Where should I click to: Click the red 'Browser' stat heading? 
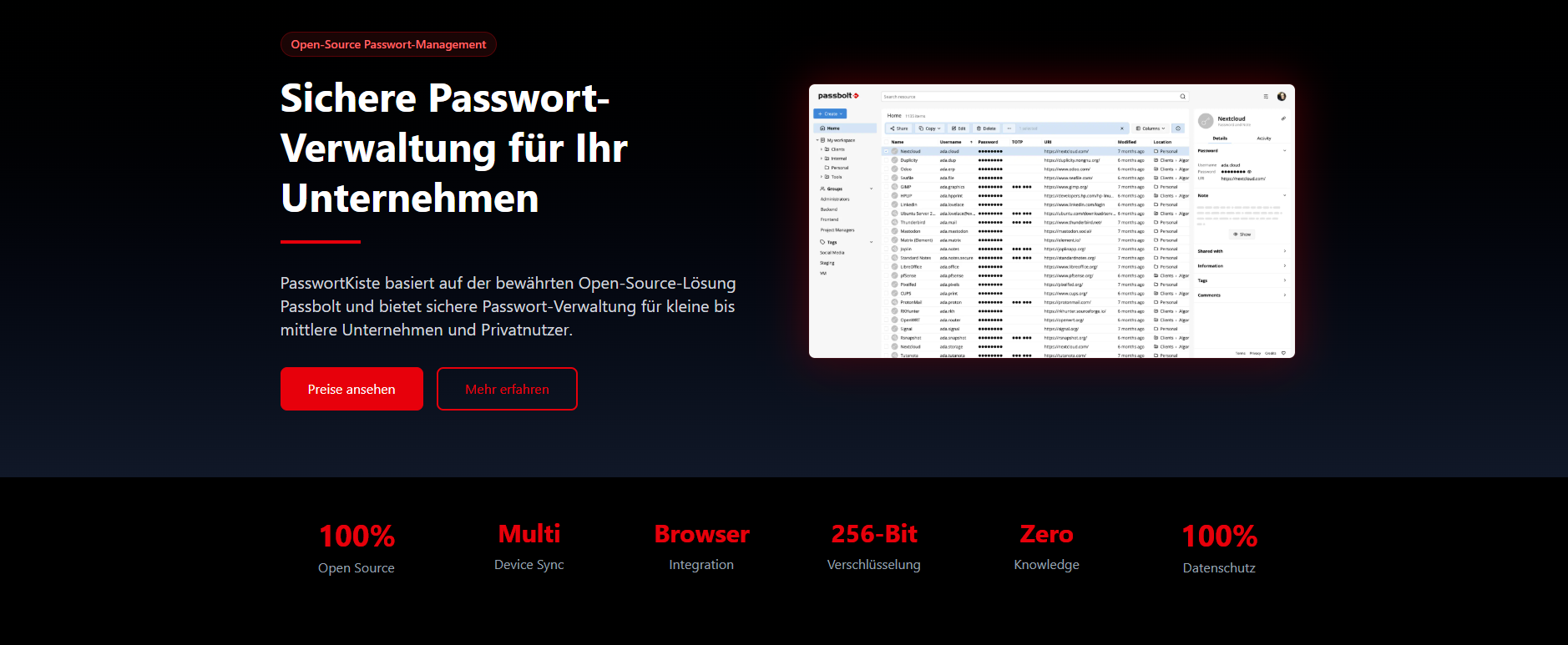[x=702, y=534]
